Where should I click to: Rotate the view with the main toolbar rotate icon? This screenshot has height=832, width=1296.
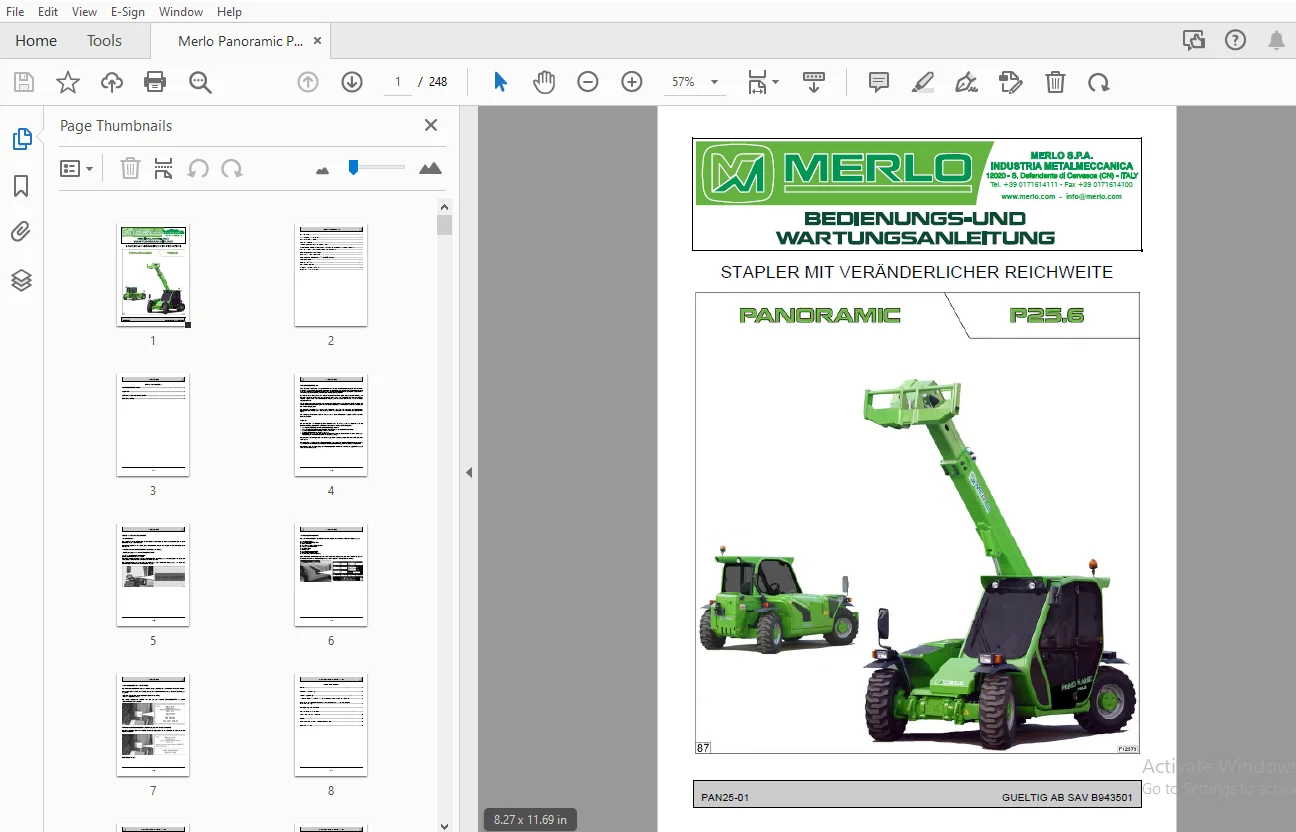1099,82
